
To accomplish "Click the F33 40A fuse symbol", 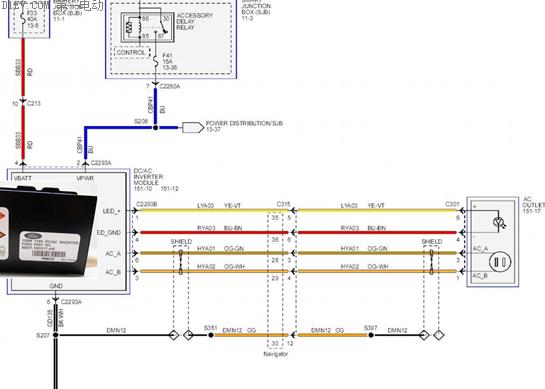I will point(23,19).
